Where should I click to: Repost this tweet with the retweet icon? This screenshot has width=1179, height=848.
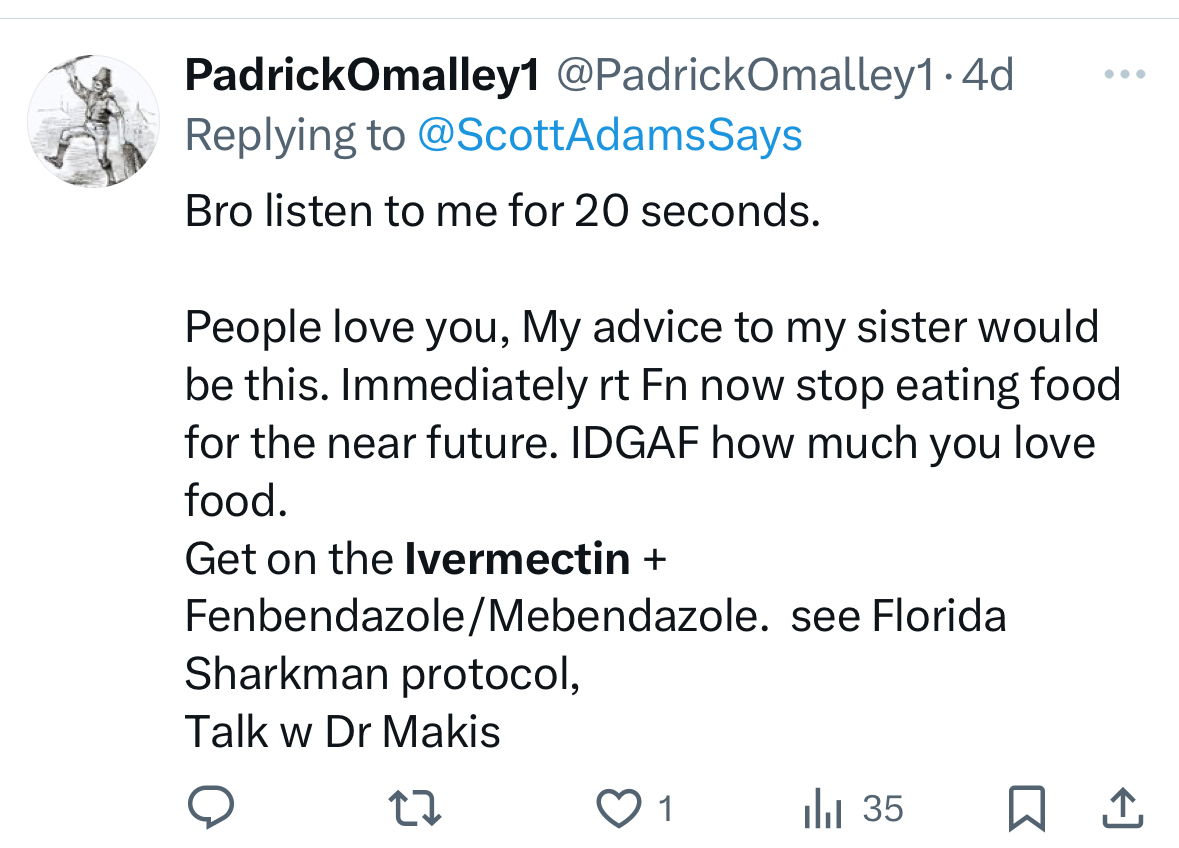pyautogui.click(x=415, y=808)
